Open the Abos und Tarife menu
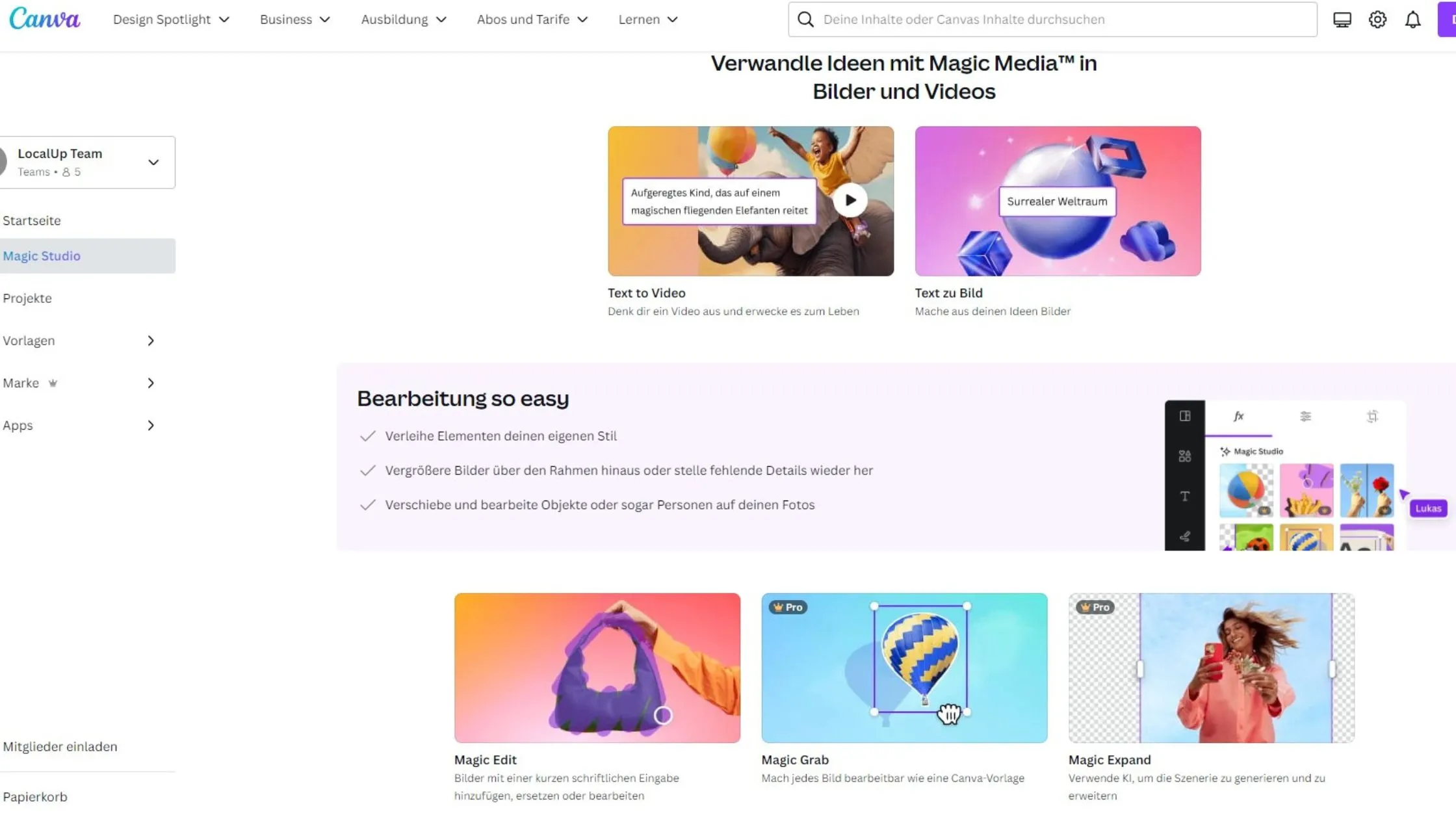1456x819 pixels. pos(532,19)
